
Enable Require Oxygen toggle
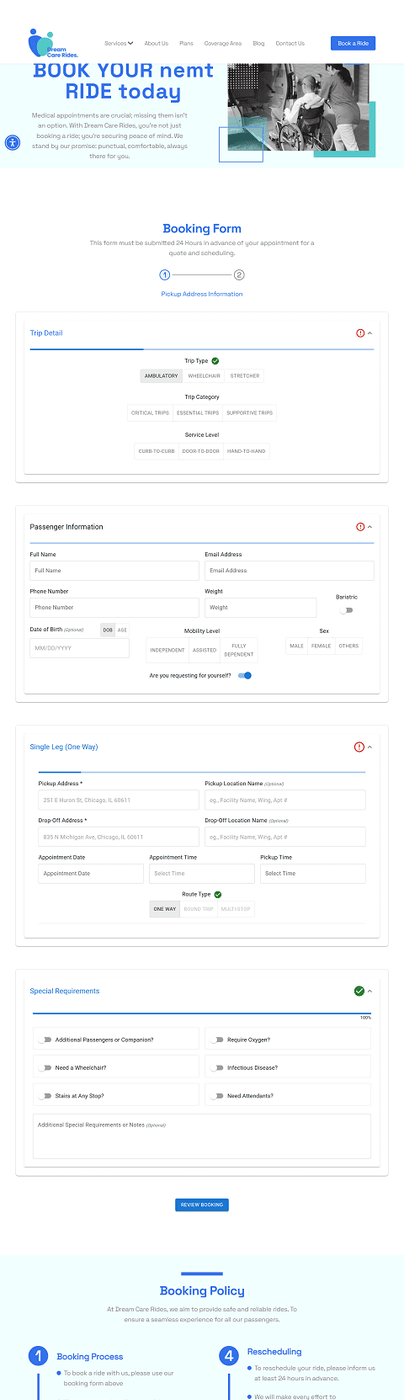pos(217,1039)
